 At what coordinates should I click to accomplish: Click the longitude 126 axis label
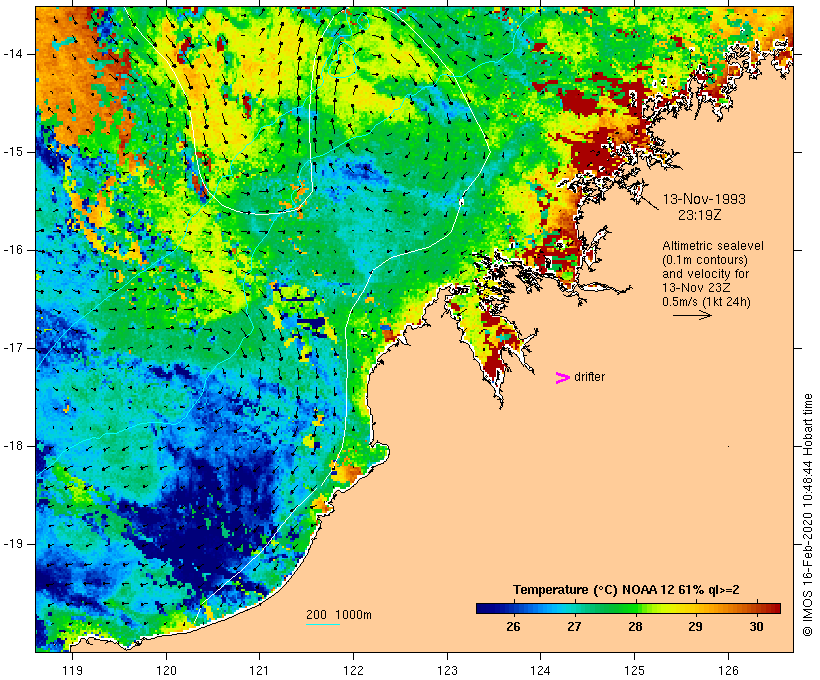(728, 671)
